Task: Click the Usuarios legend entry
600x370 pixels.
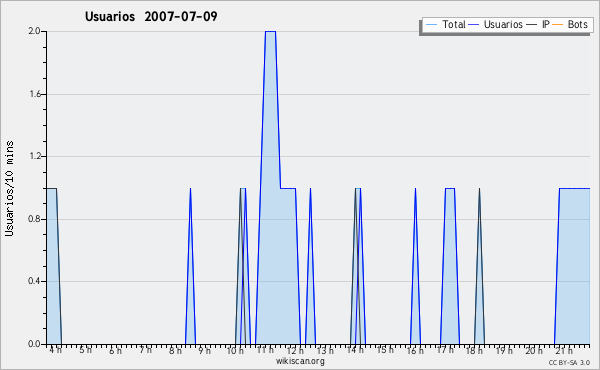Action: tap(496, 24)
